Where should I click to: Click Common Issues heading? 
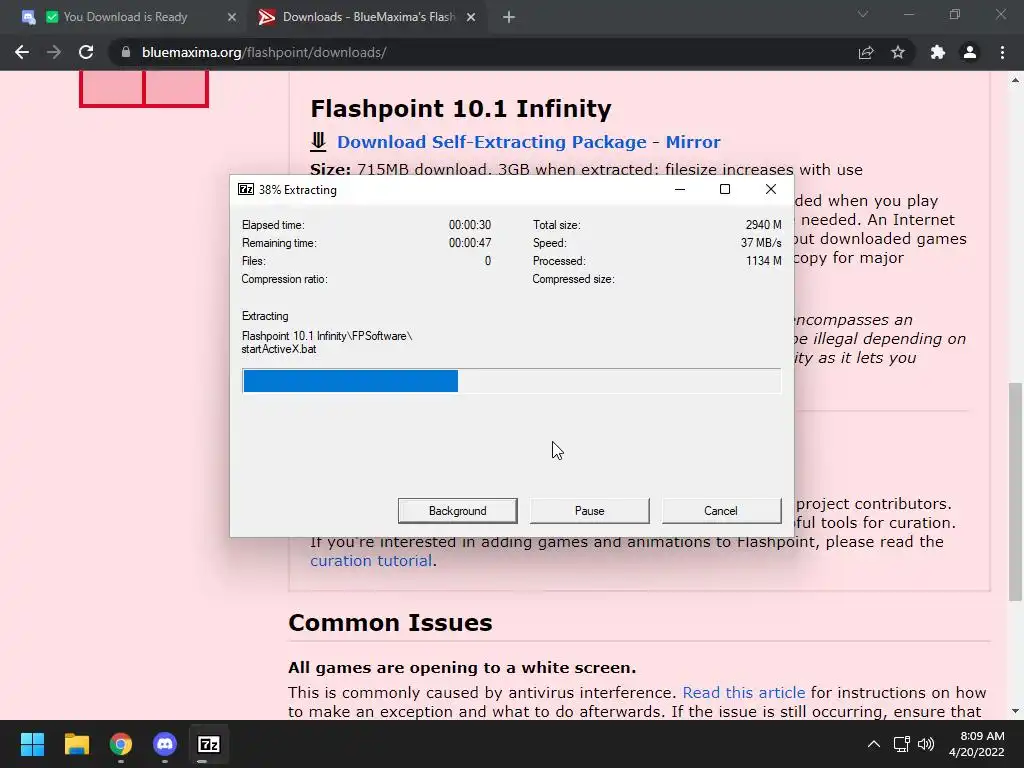pos(390,622)
